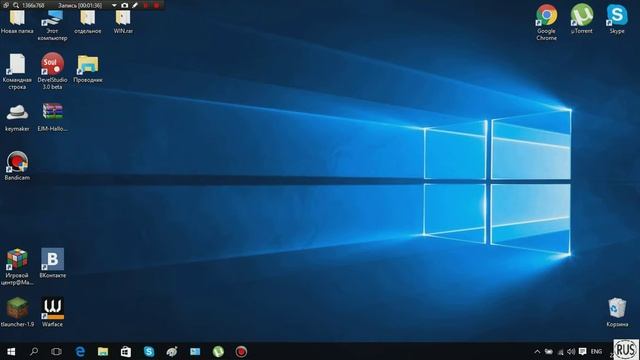Open the recording bar dropdown arrow

click(x=114, y=5)
